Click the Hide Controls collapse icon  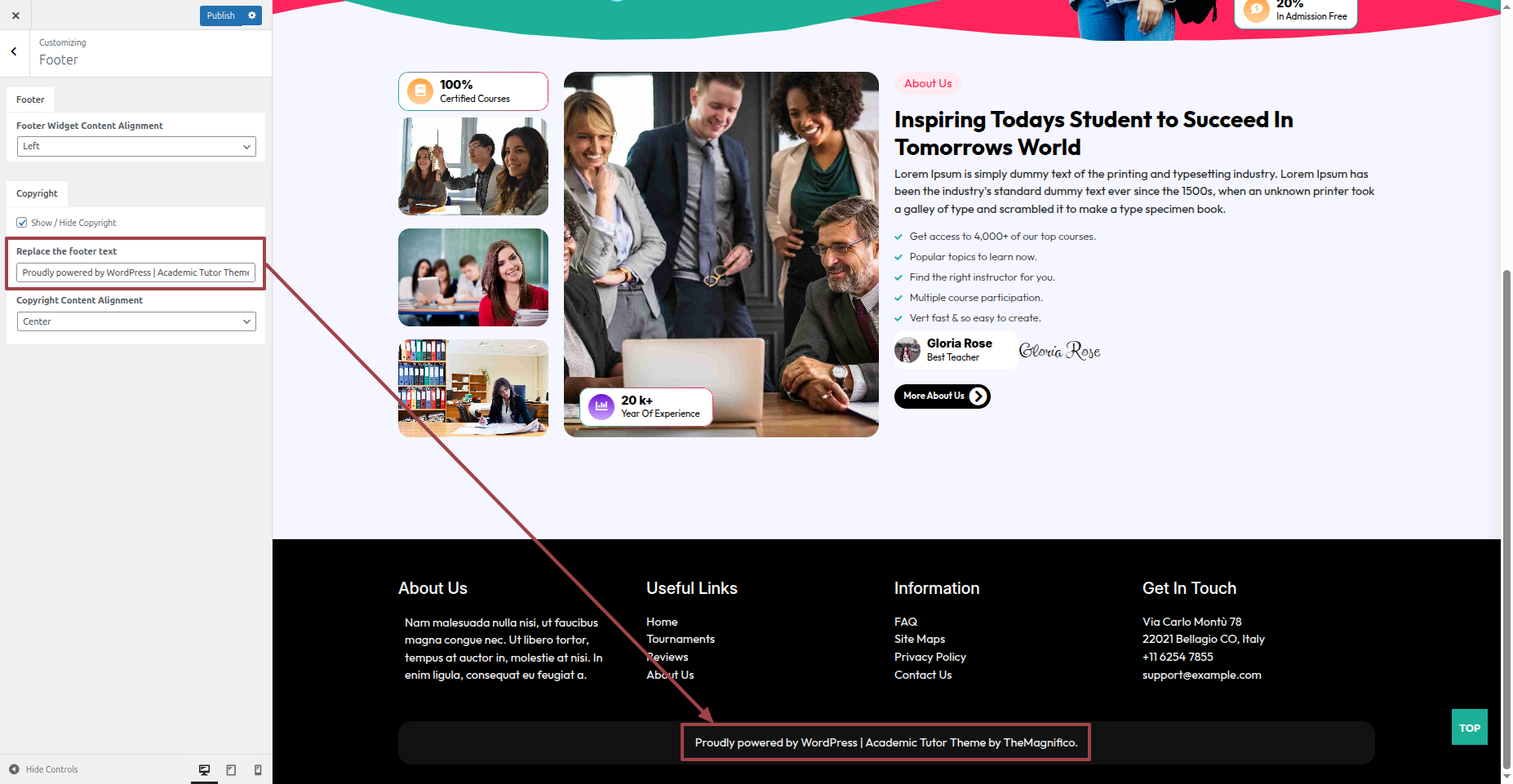tap(14, 769)
